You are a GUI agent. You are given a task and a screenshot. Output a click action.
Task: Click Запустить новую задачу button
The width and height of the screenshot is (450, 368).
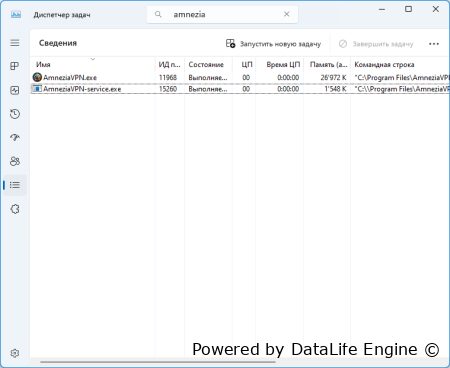point(273,44)
